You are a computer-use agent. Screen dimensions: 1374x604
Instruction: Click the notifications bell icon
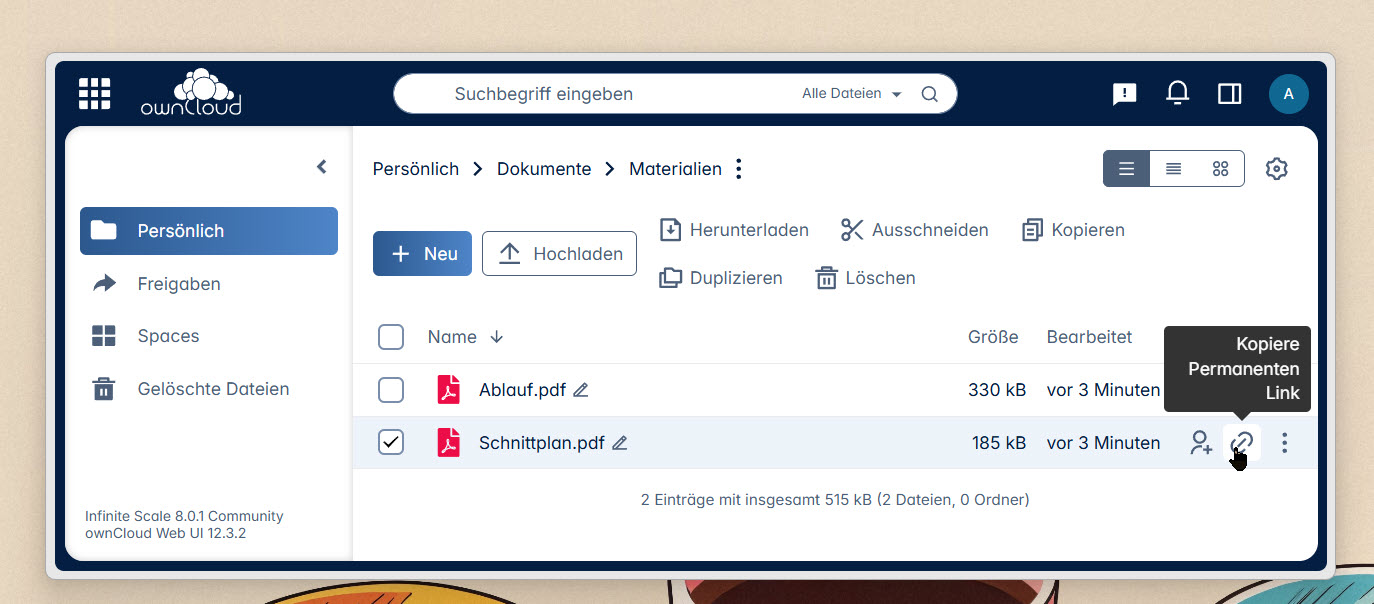1177,94
